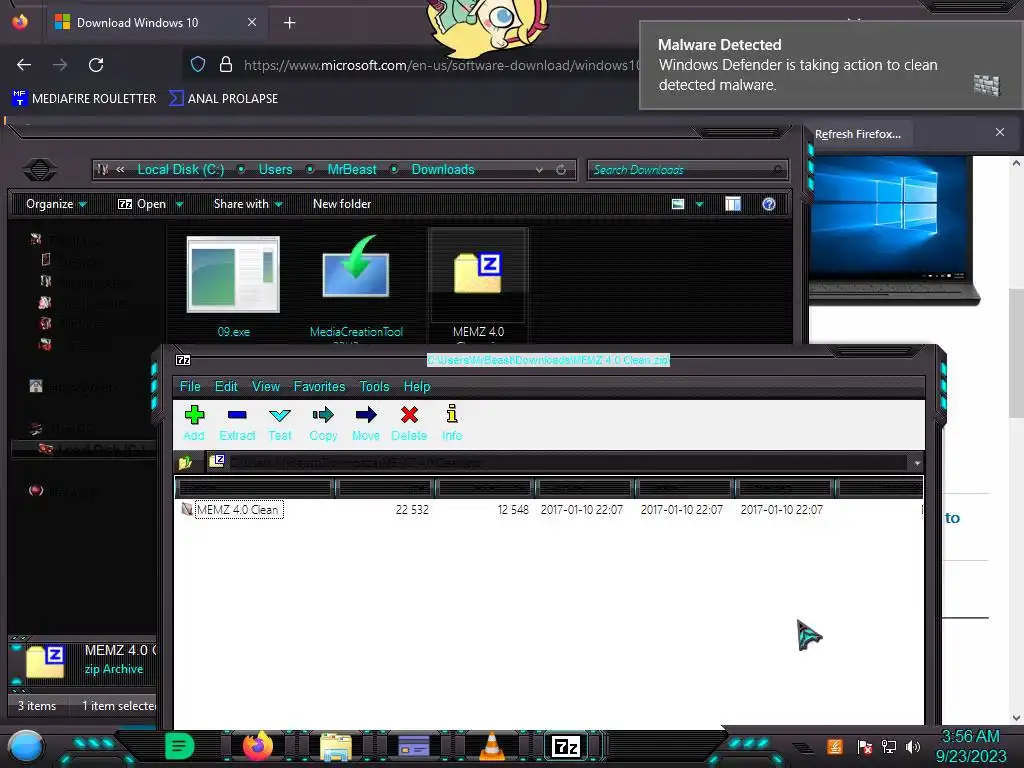Click the network tray icon

(x=888, y=746)
